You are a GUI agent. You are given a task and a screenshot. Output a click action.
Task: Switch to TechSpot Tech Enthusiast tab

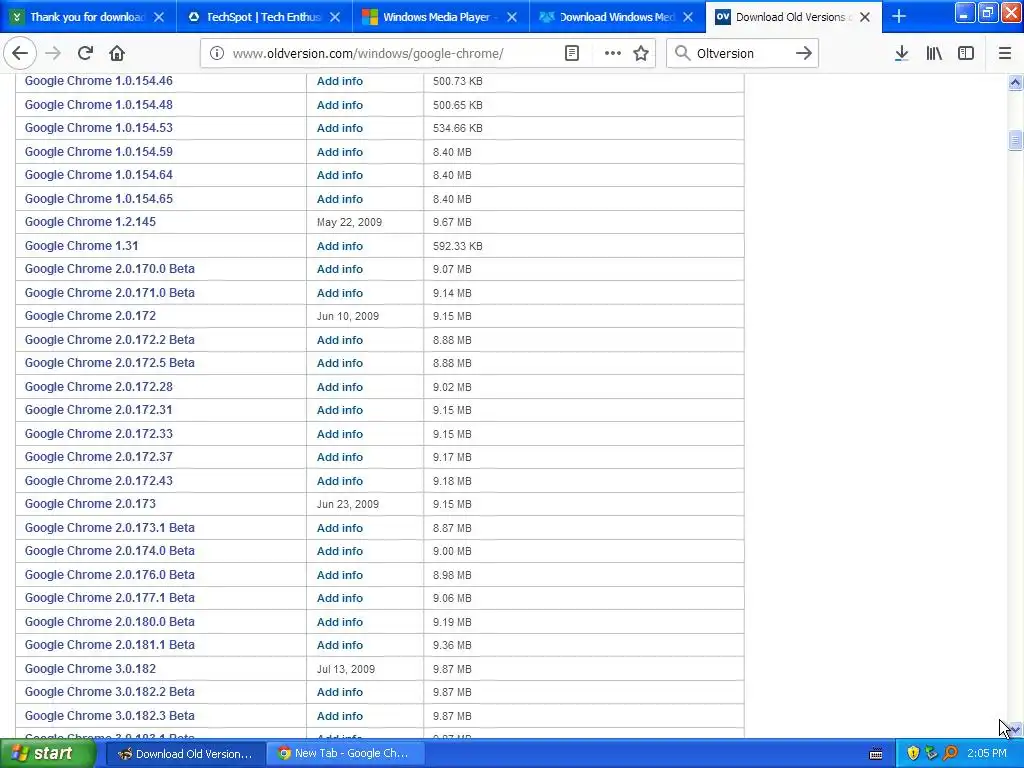click(x=264, y=17)
